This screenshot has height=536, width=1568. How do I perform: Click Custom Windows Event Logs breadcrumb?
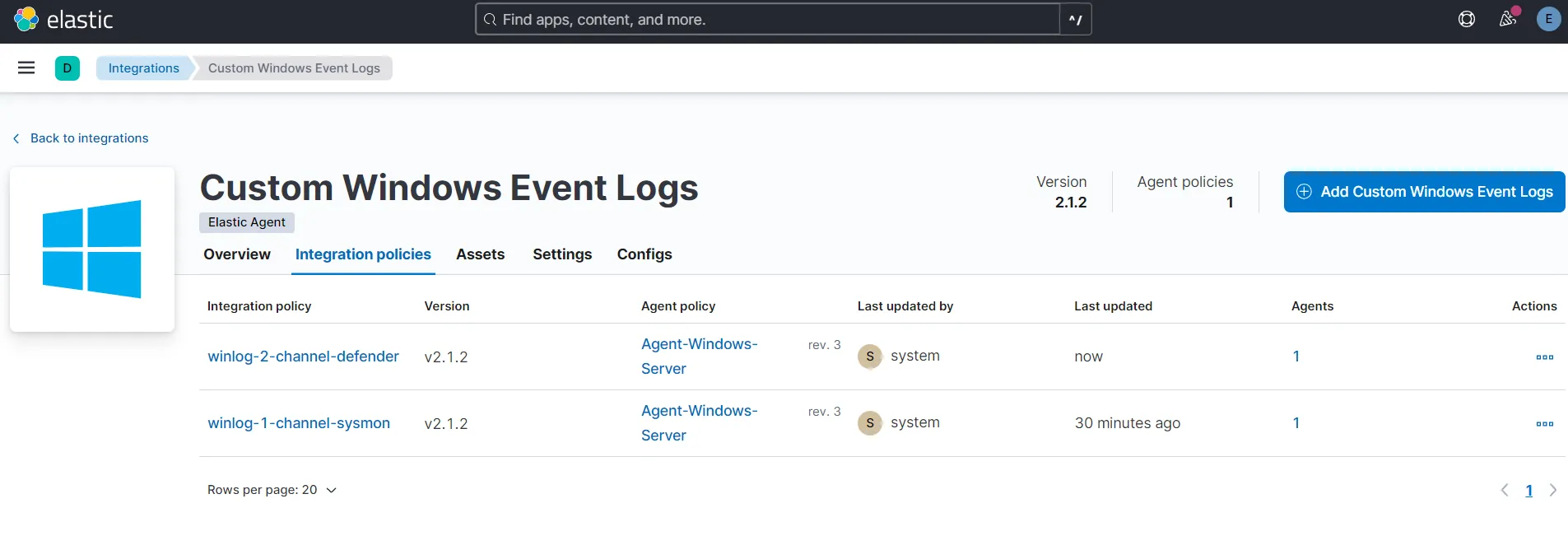294,68
